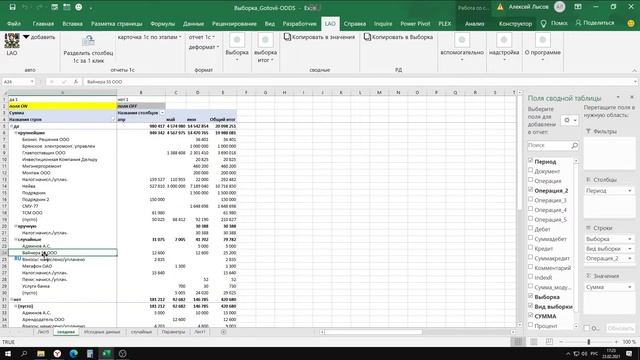Click the О программе ribbon icon

(x=542, y=40)
